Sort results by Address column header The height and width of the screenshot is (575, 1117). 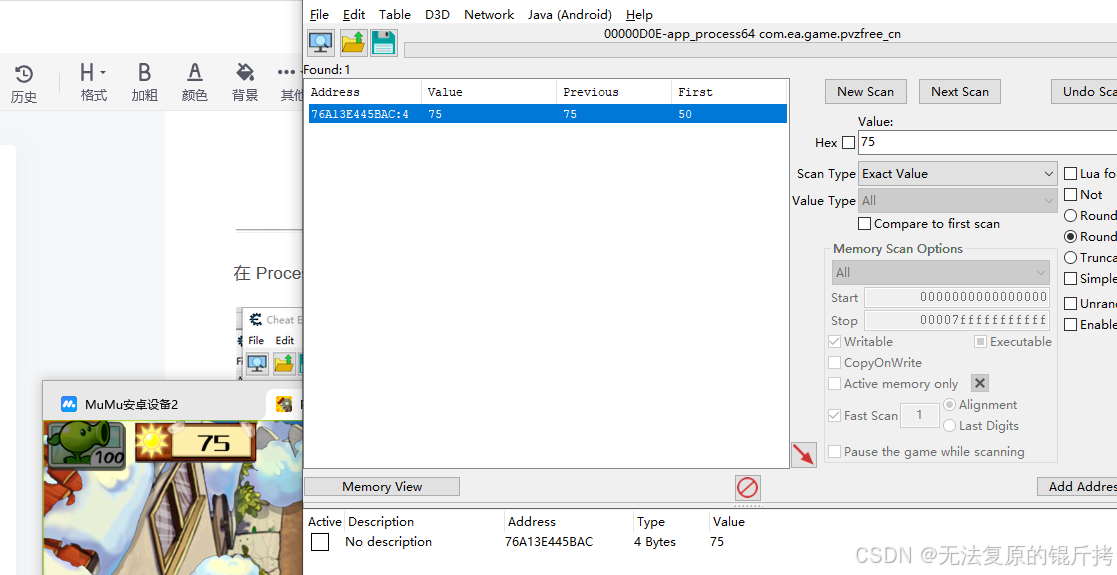(x=365, y=92)
